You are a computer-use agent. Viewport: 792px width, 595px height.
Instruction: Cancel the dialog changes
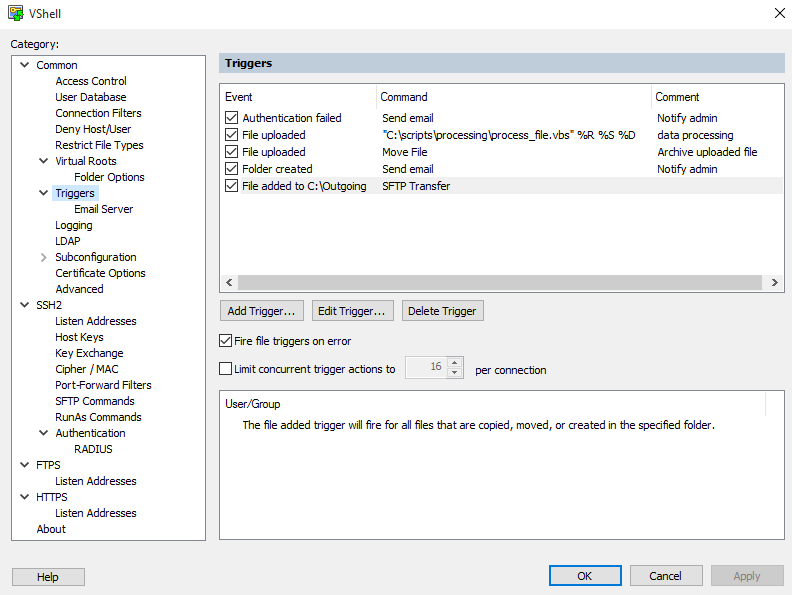pos(666,576)
